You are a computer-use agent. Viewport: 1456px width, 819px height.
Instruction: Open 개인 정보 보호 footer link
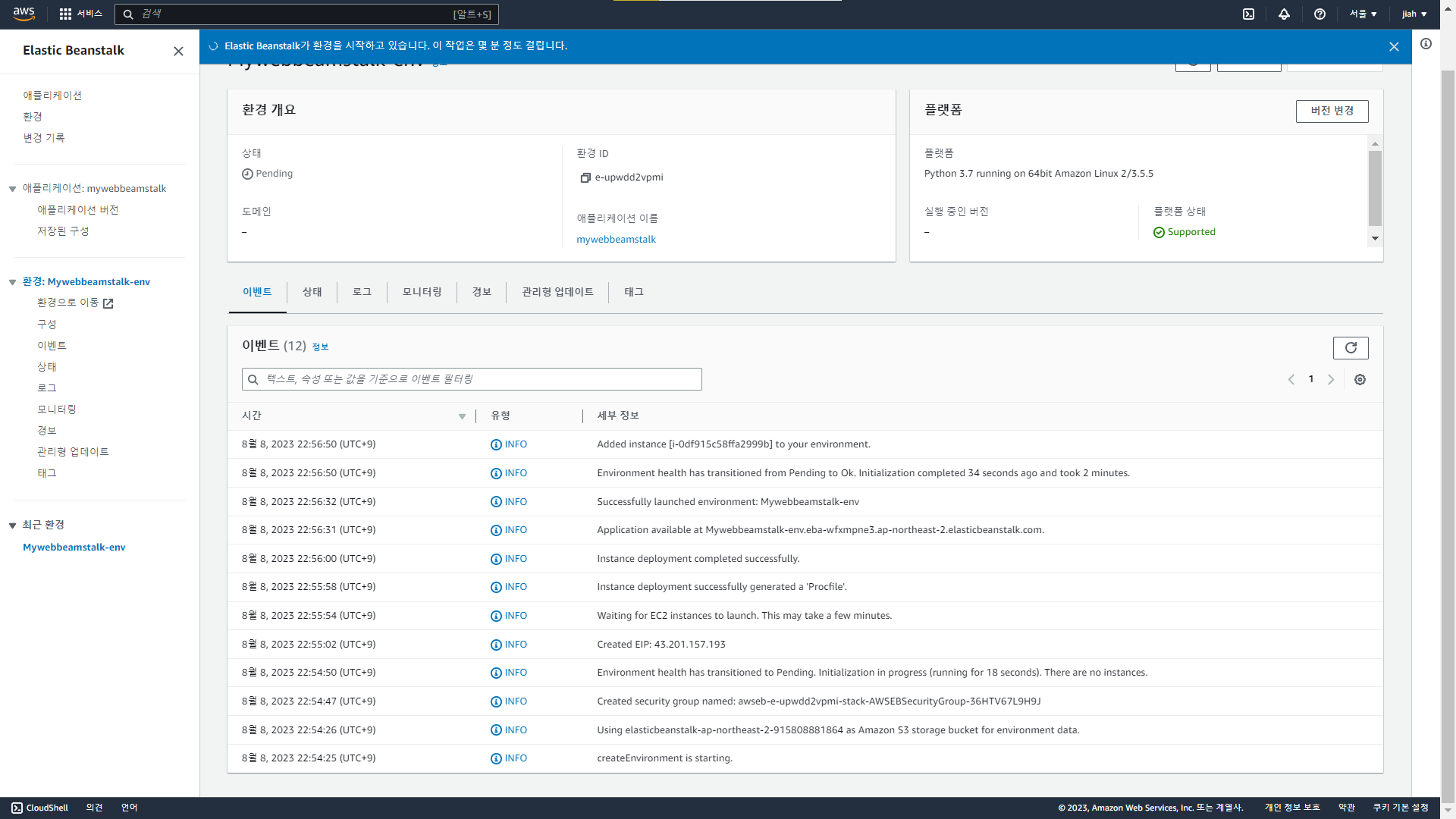1292,808
